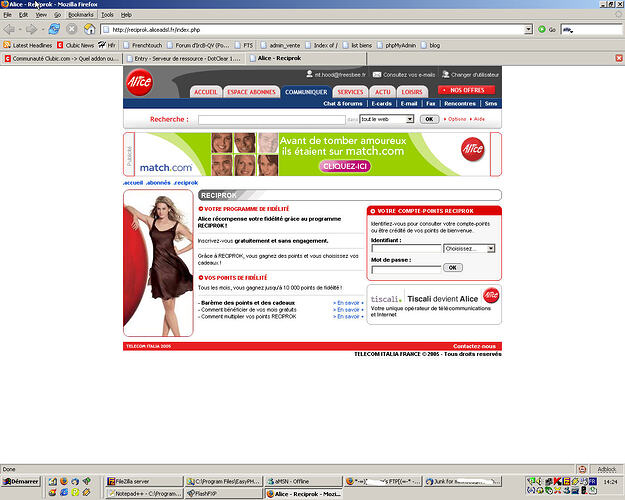Select the ESPACE ABONNES tab
This screenshot has height=500, width=625.
pos(250,92)
